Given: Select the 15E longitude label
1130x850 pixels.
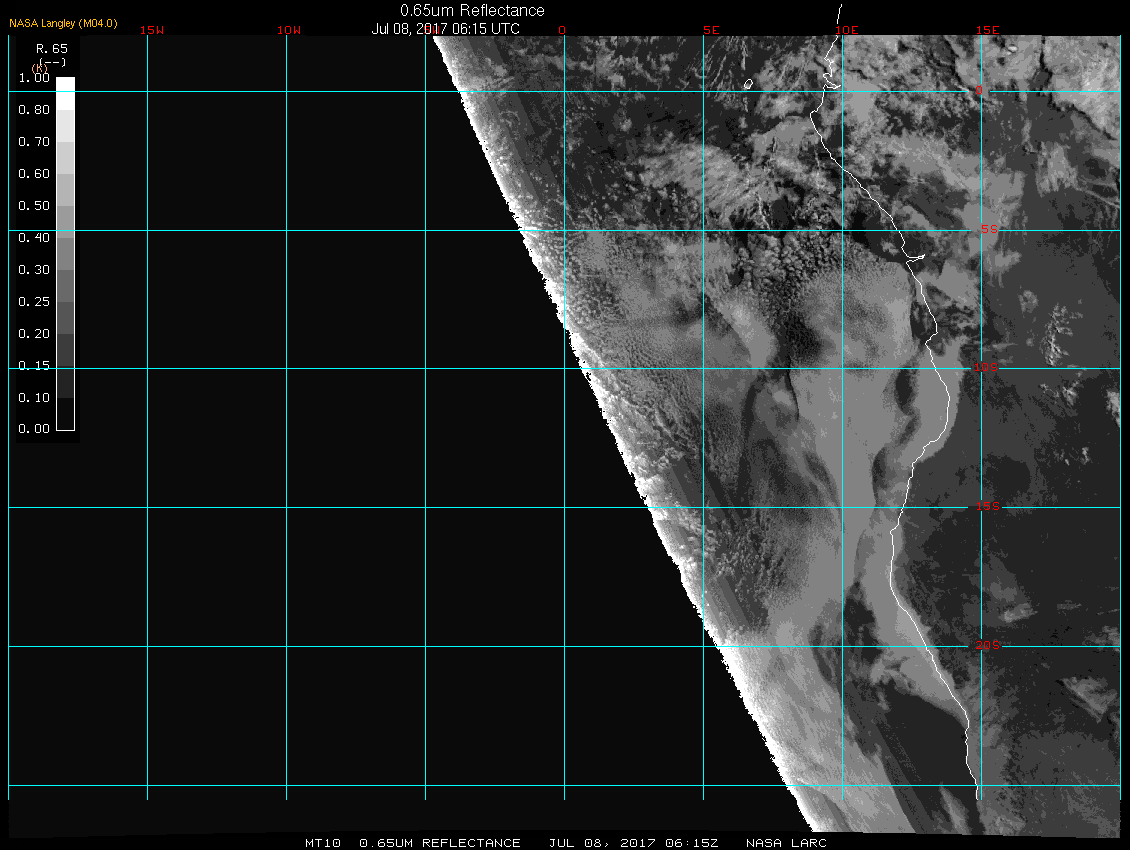Looking at the screenshot, I should click(987, 30).
